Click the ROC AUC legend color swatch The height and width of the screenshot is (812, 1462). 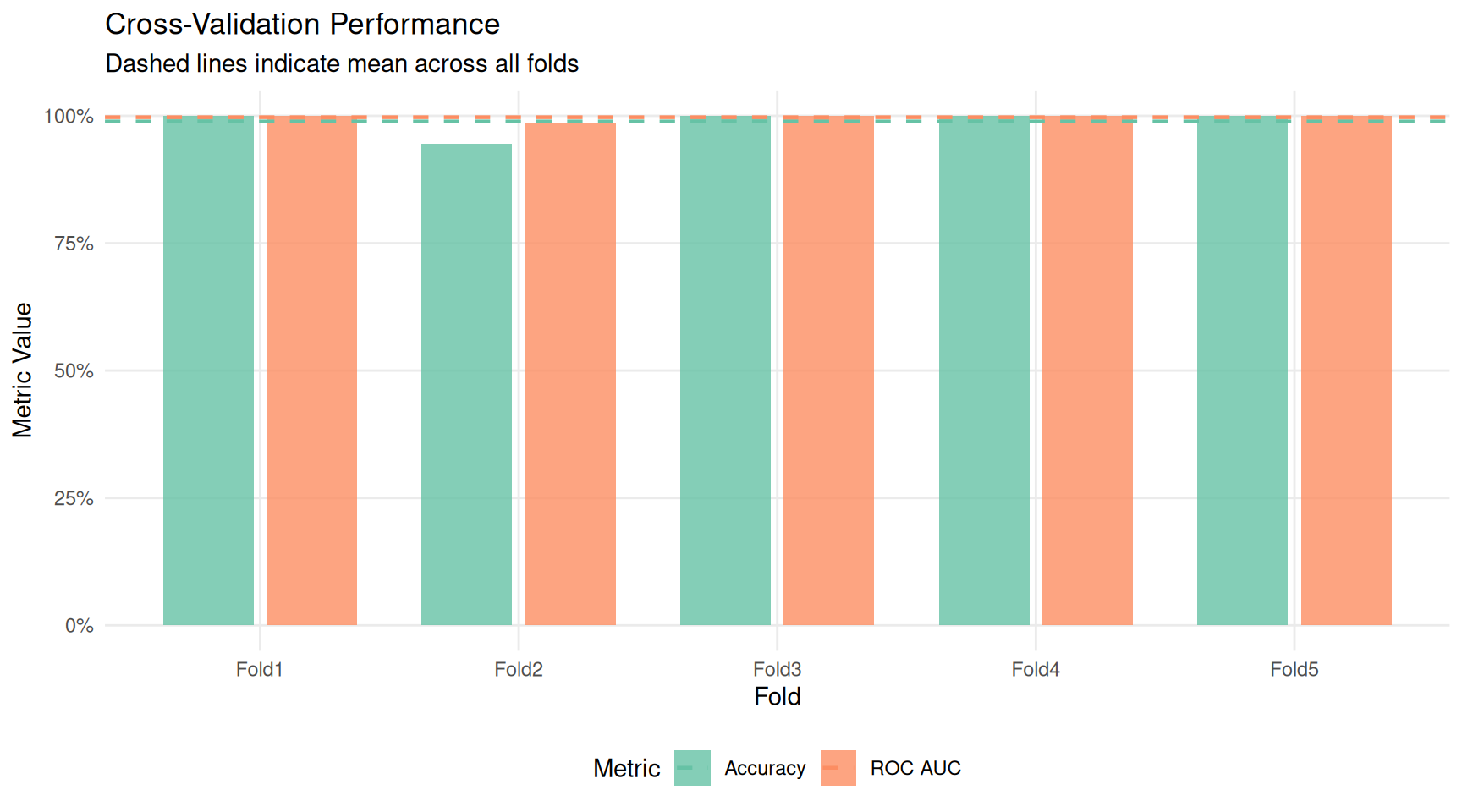pyautogui.click(x=838, y=768)
